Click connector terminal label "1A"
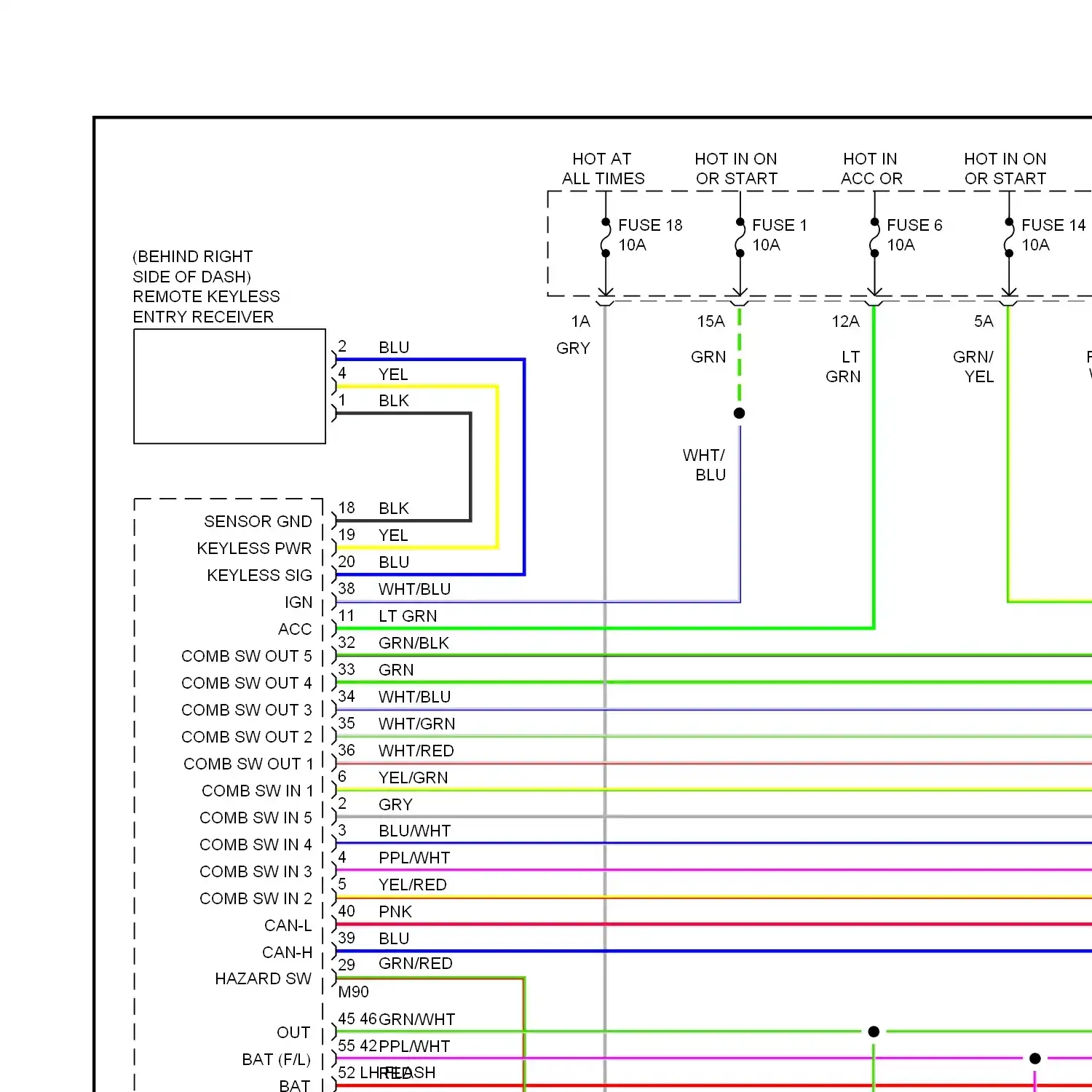 [580, 322]
